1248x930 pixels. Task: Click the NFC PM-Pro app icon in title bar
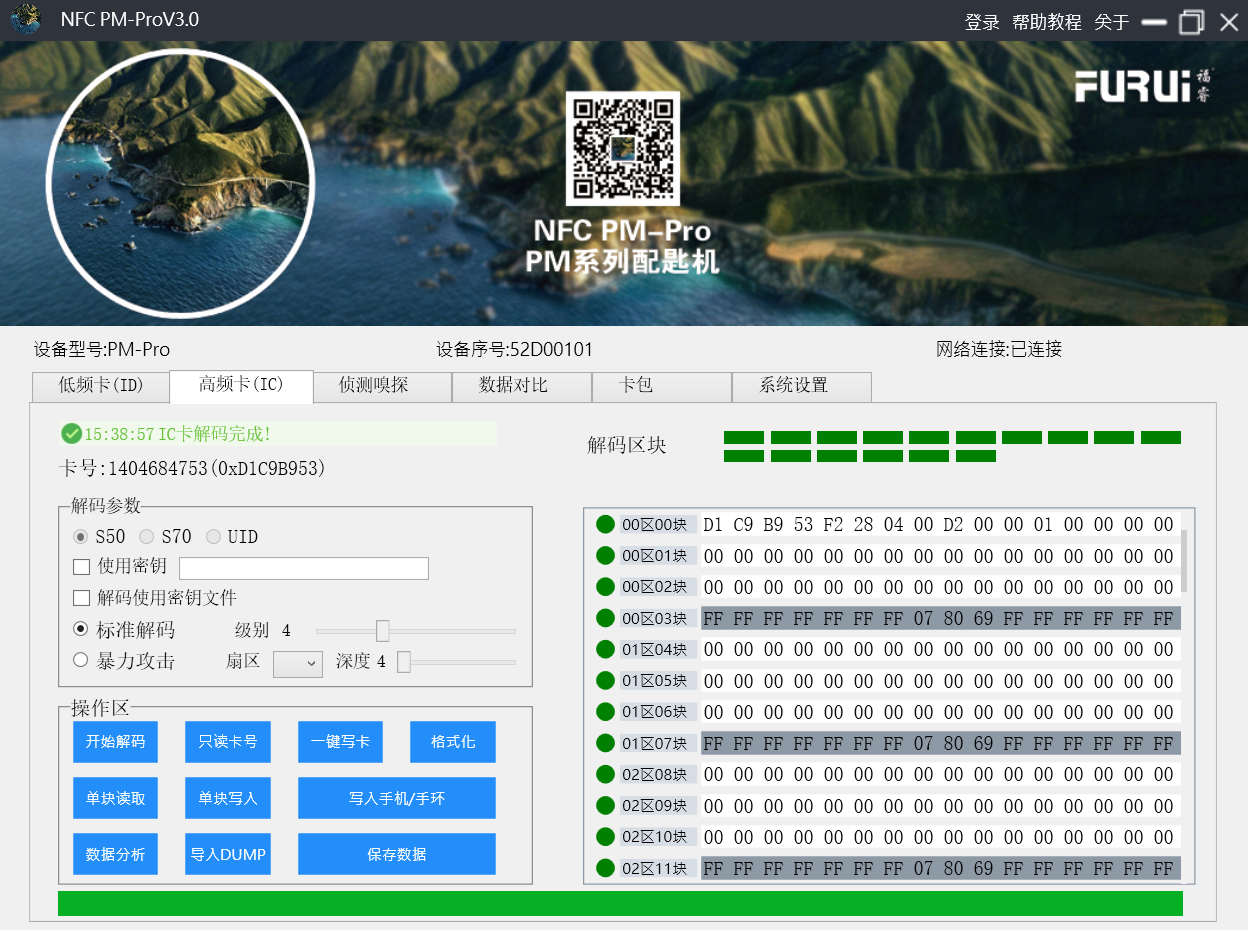[26, 20]
